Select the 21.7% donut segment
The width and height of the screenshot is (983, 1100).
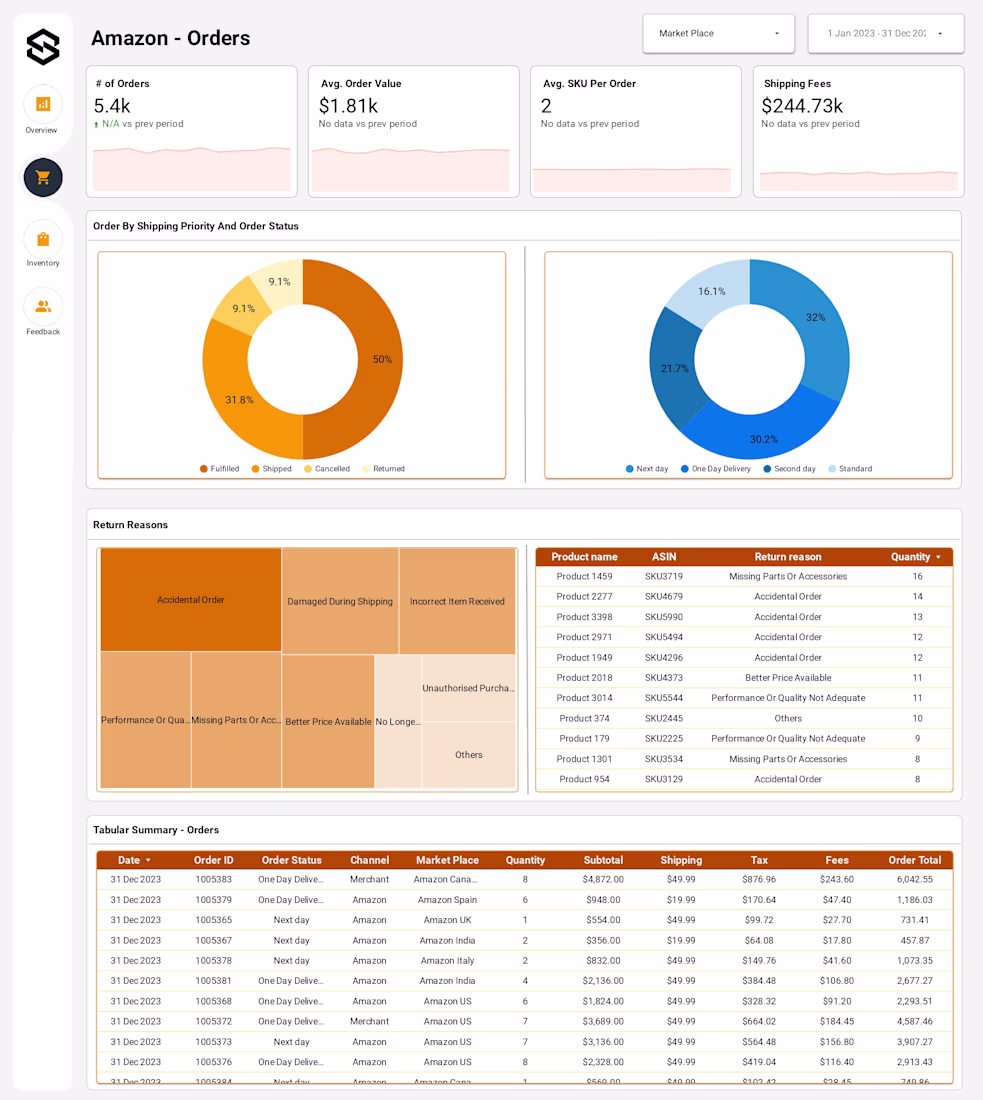[x=672, y=368]
